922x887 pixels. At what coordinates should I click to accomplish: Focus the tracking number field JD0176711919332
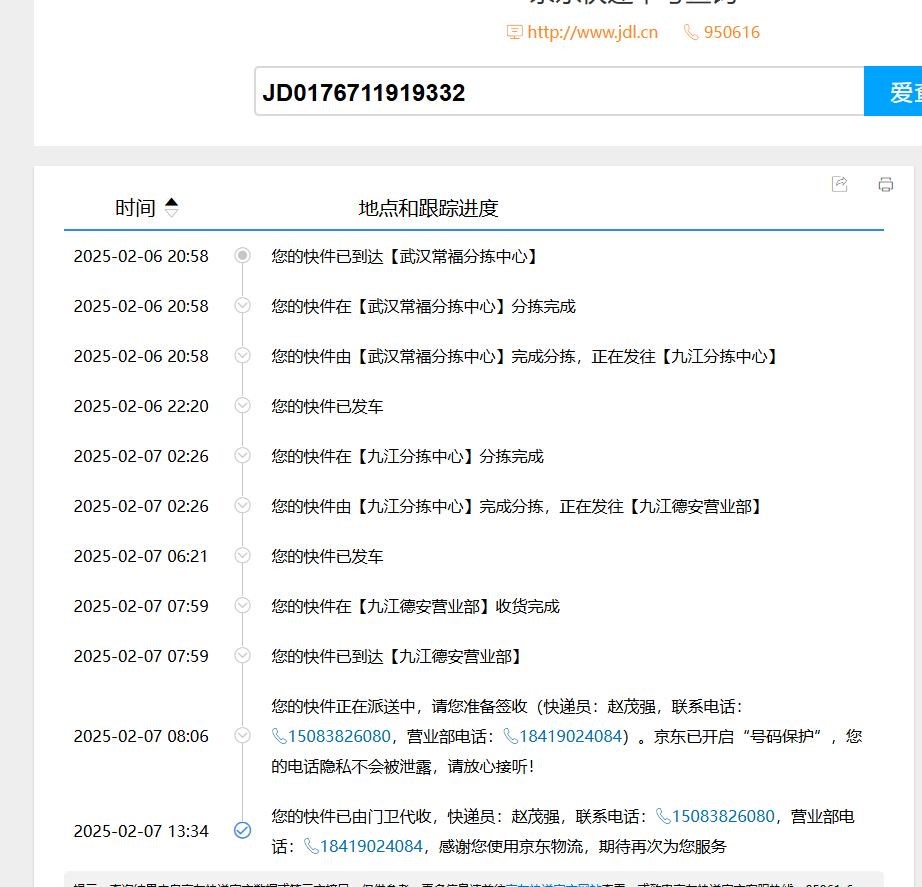point(559,91)
